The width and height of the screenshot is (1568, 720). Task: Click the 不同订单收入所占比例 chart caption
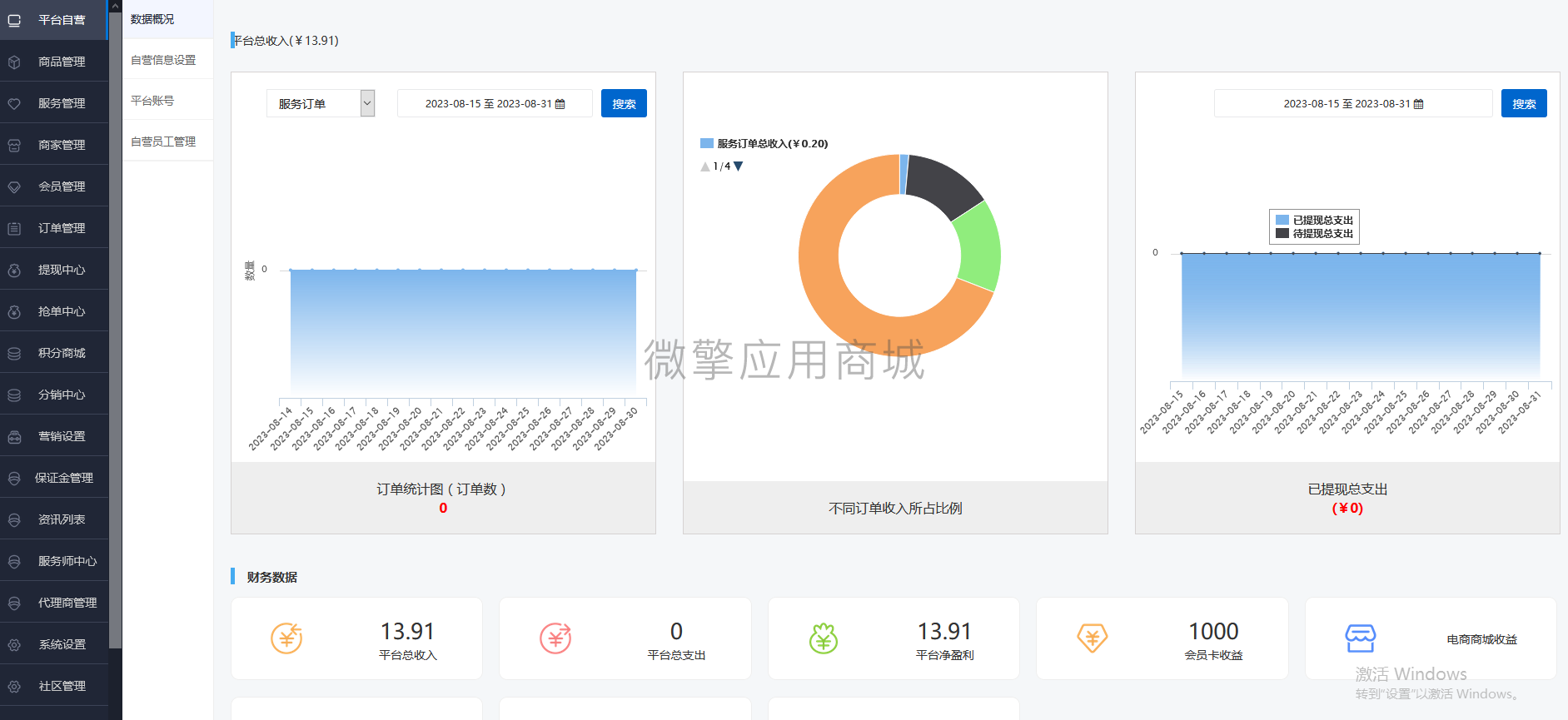tap(895, 508)
